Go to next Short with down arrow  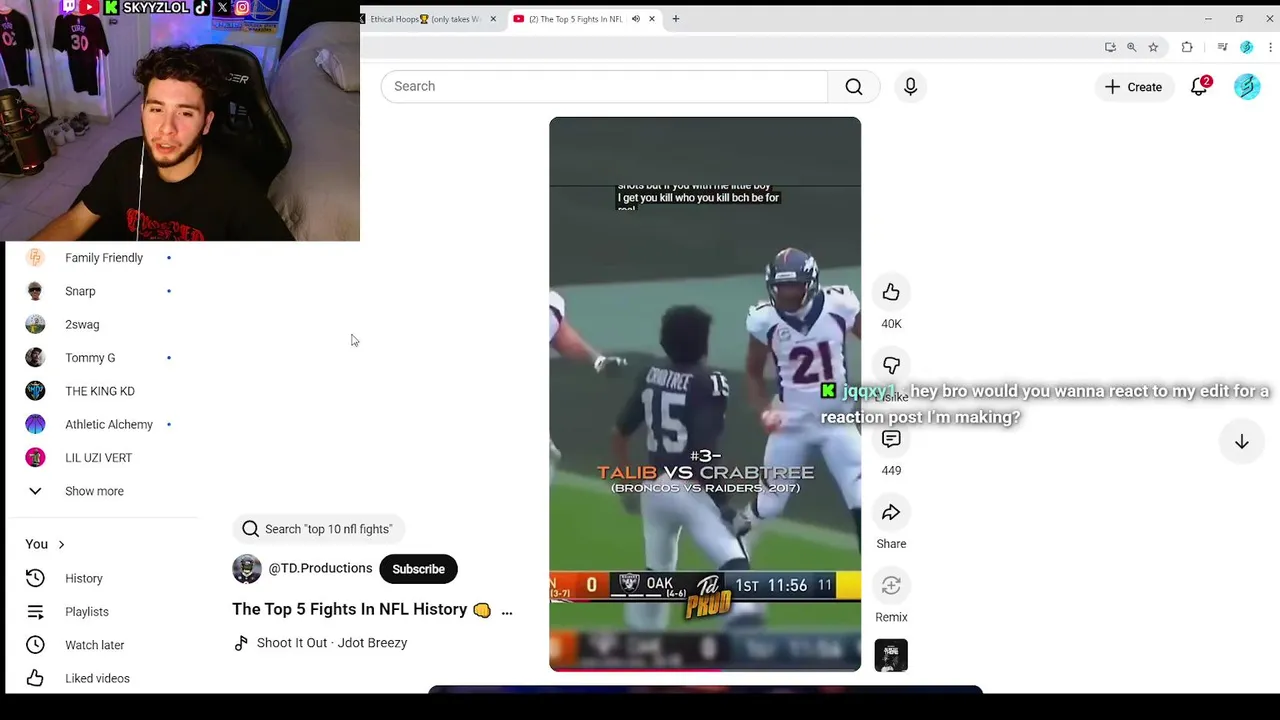tap(1241, 442)
